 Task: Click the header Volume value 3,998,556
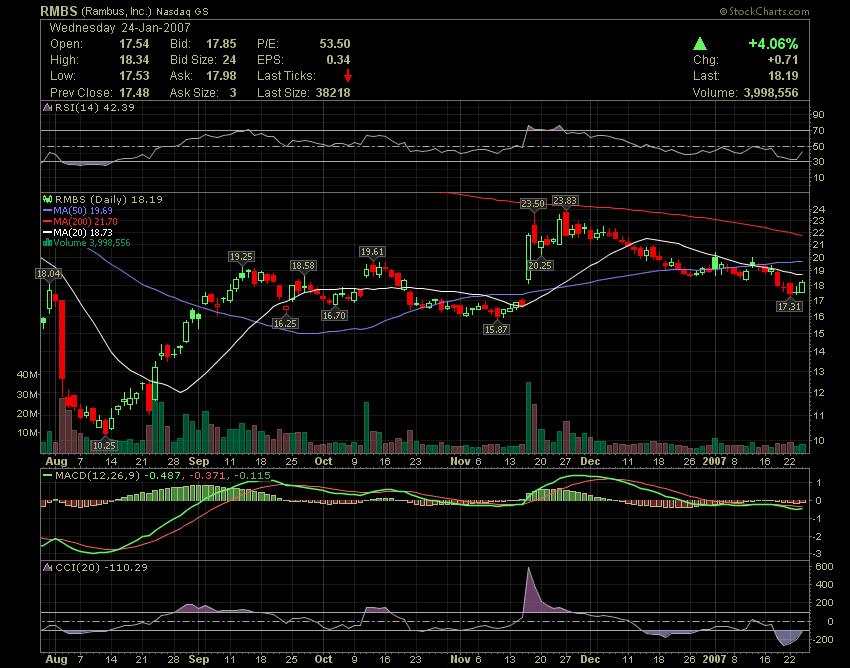[x=771, y=93]
